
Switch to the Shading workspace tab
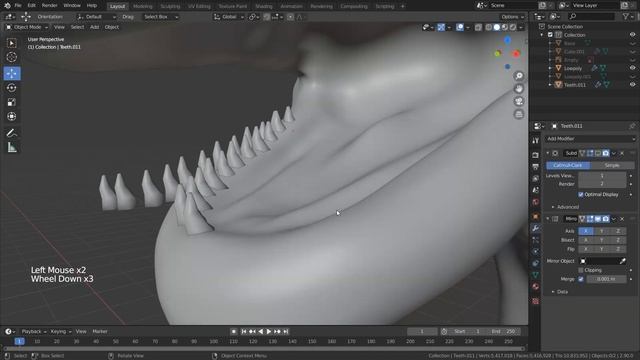click(263, 6)
